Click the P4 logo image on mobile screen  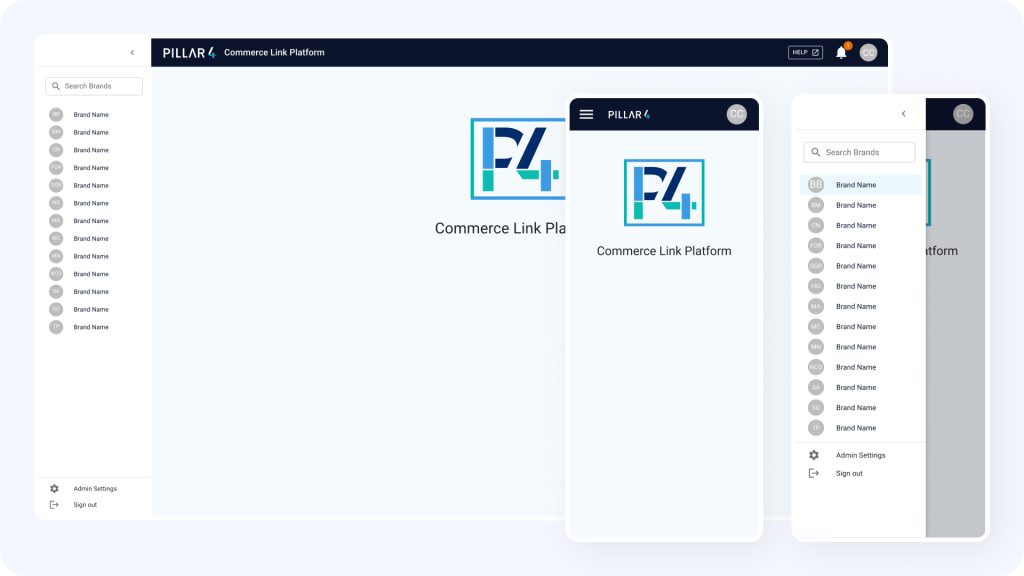click(664, 193)
